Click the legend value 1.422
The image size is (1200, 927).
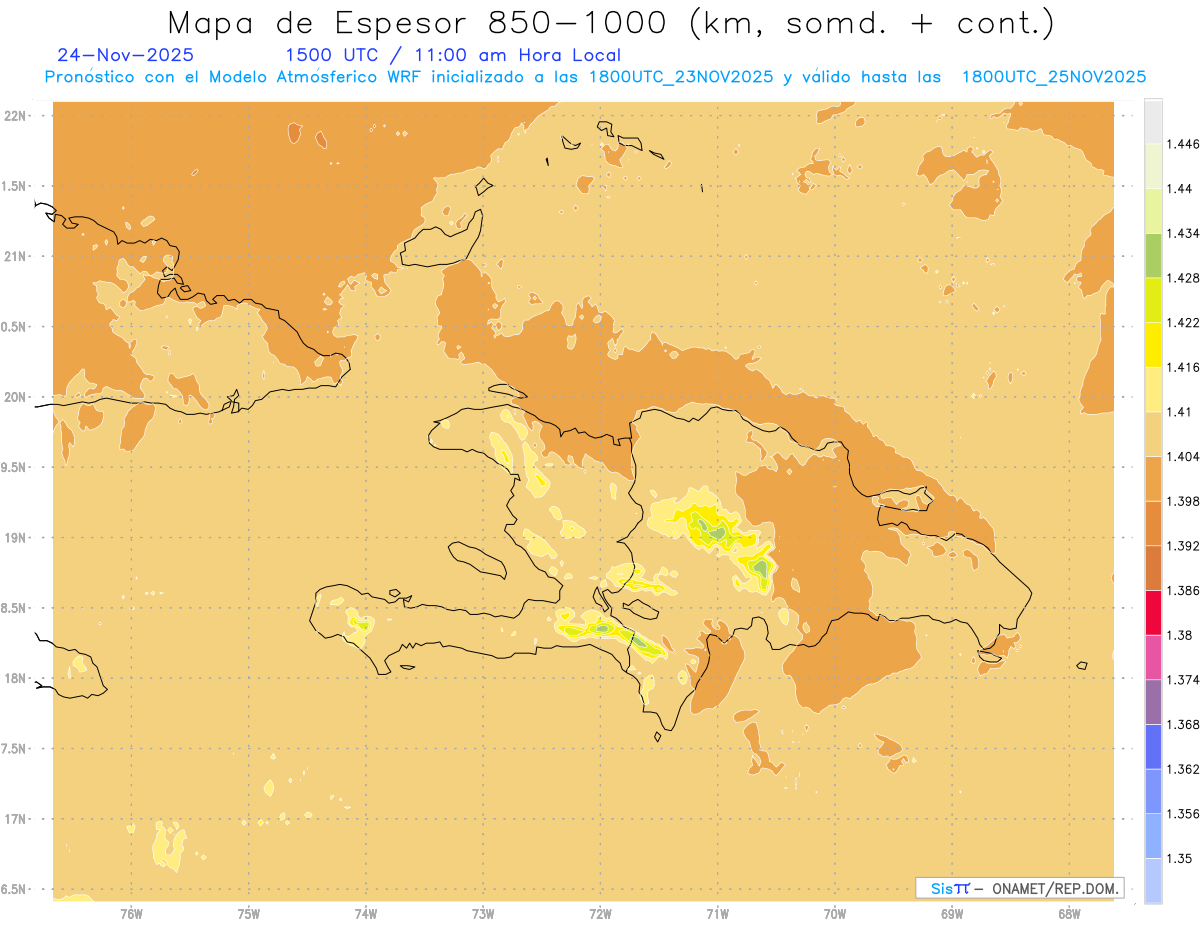(x=1182, y=322)
